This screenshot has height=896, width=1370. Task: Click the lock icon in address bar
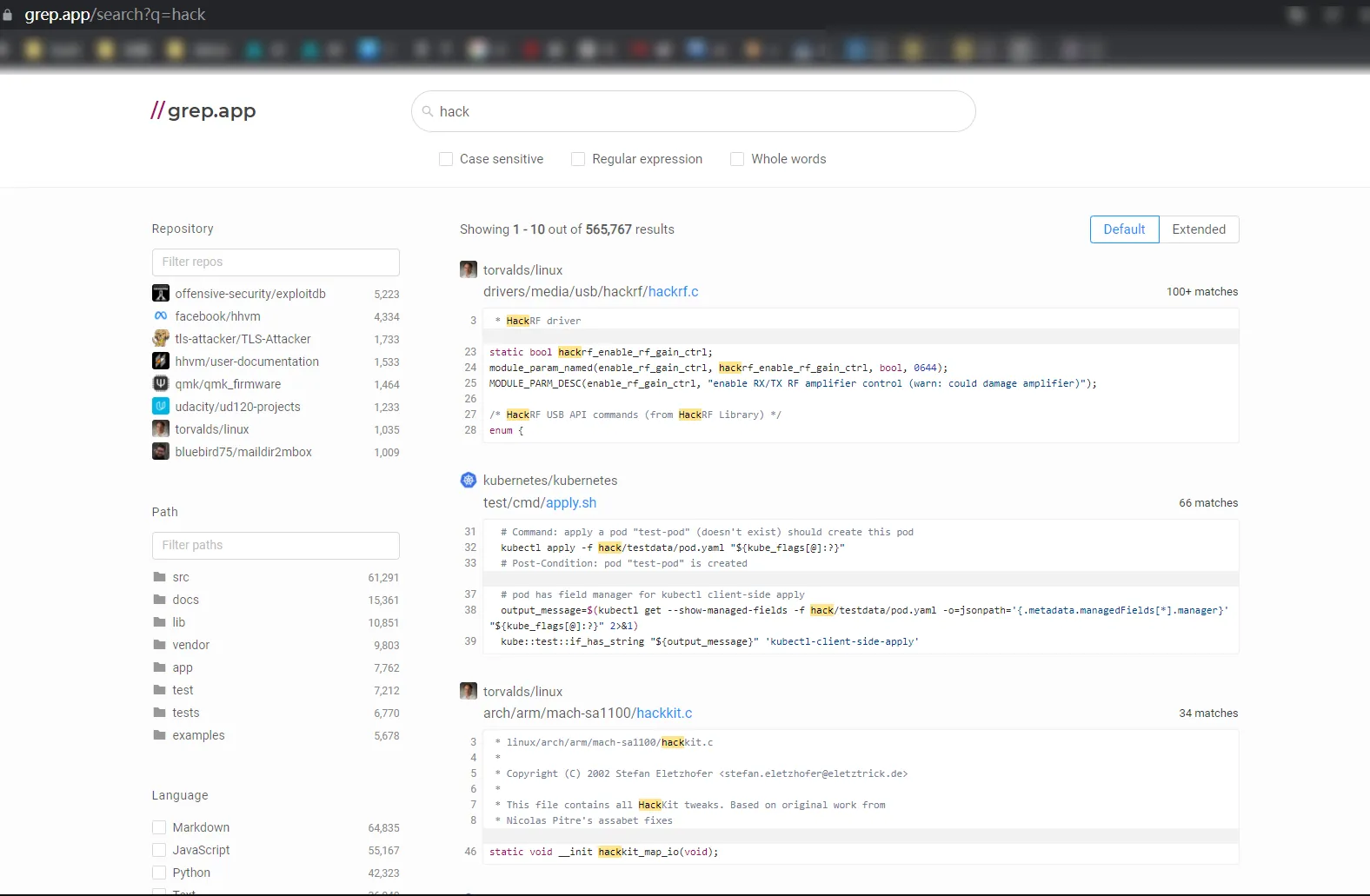pos(8,15)
